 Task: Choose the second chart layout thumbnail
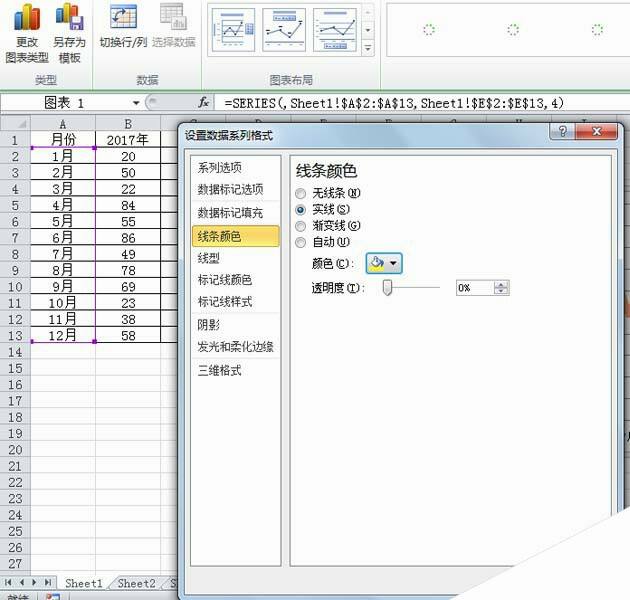(284, 30)
